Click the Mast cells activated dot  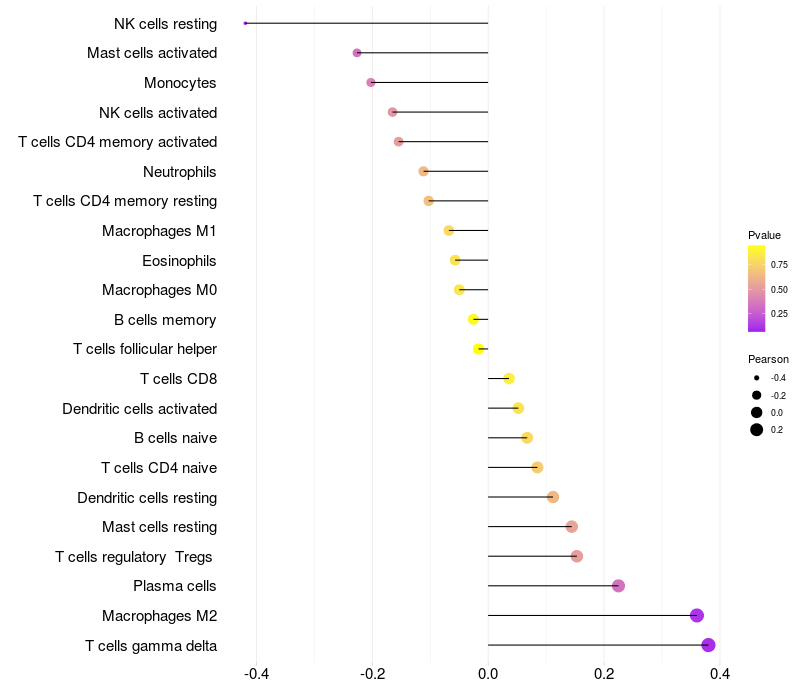(357, 53)
